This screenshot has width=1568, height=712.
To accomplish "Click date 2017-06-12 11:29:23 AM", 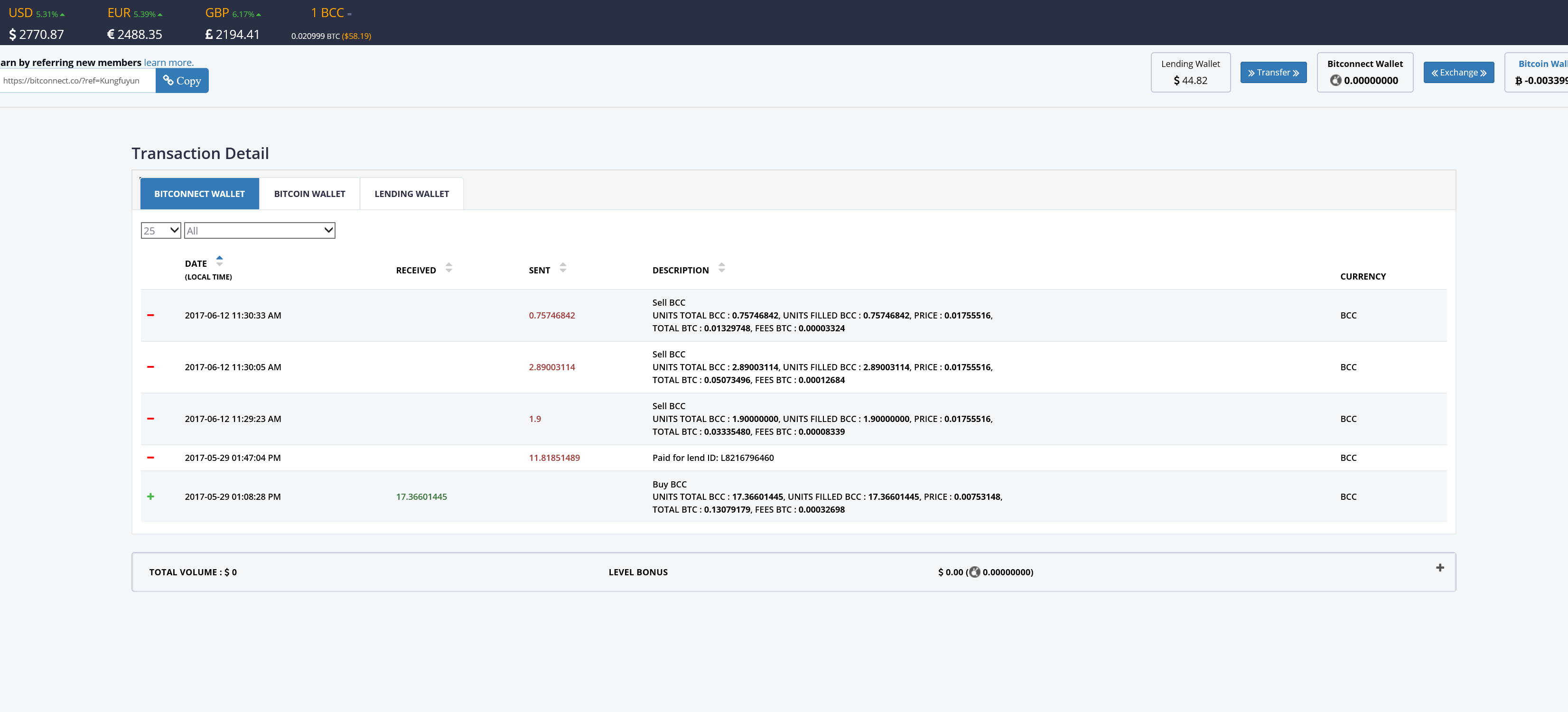I will (233, 419).
